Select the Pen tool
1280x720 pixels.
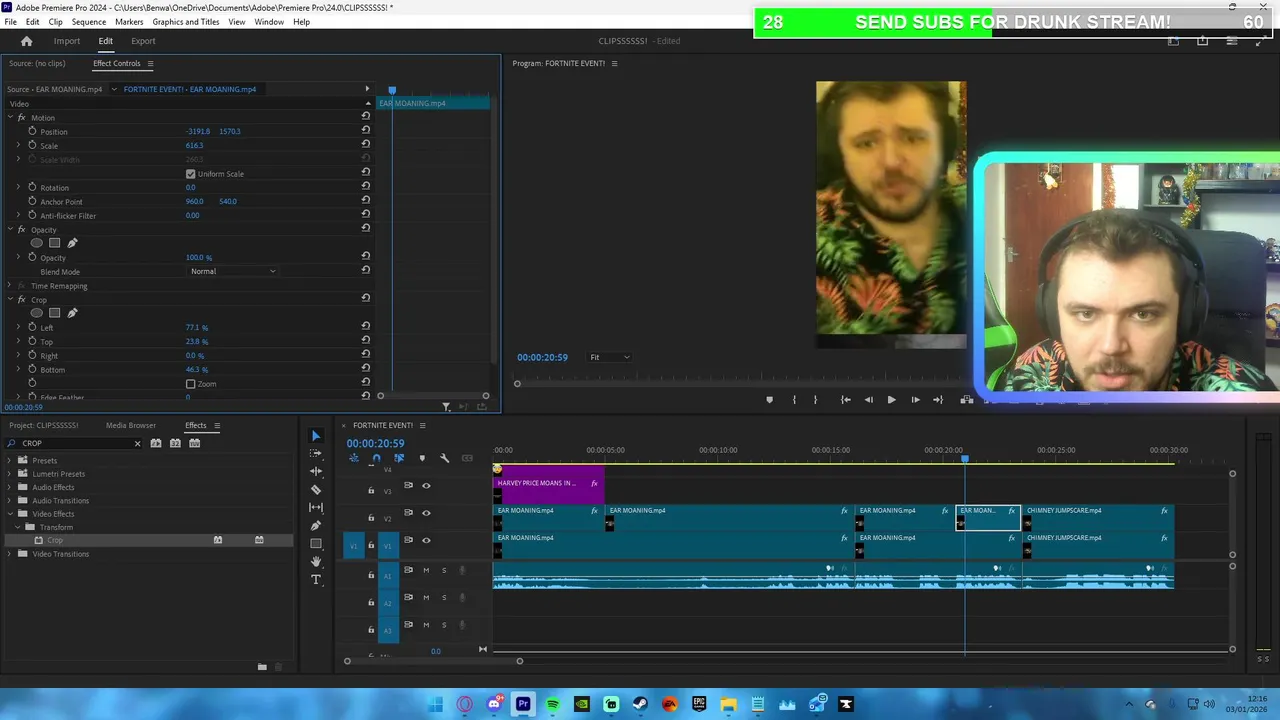click(316, 525)
